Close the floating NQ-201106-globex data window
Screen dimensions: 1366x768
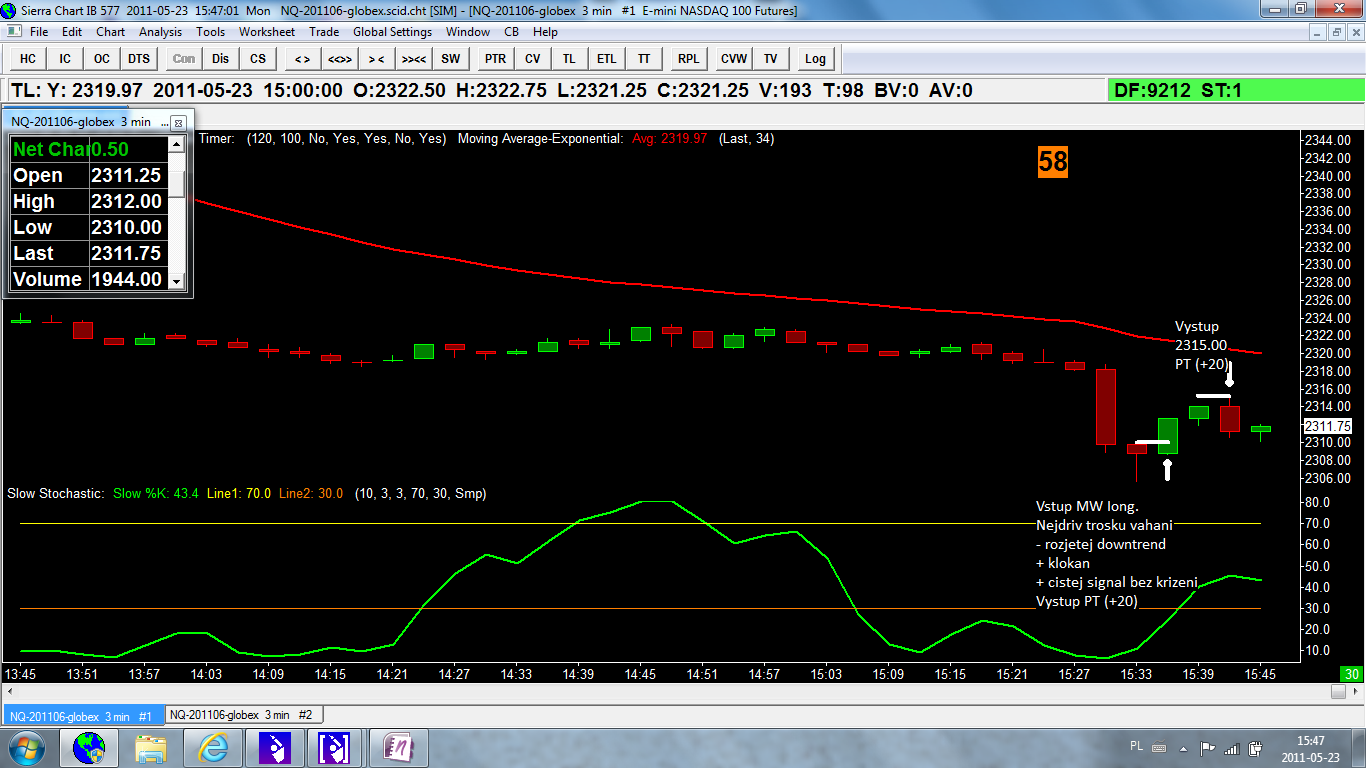178,122
